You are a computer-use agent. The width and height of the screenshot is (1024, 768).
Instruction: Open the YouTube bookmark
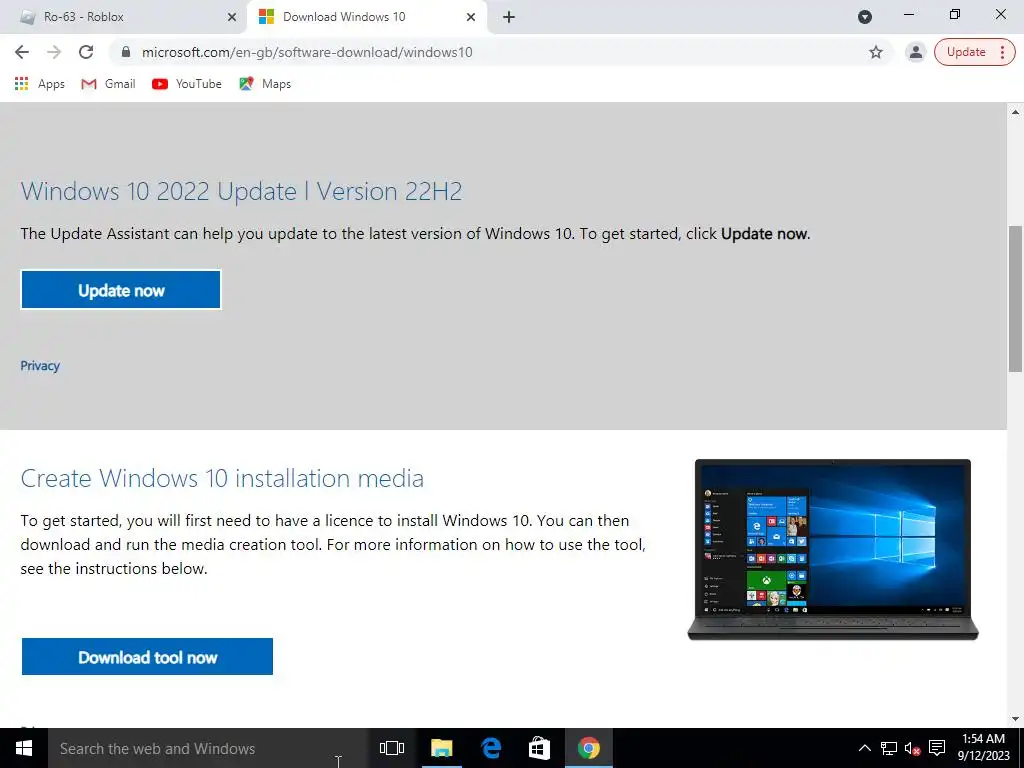(187, 84)
